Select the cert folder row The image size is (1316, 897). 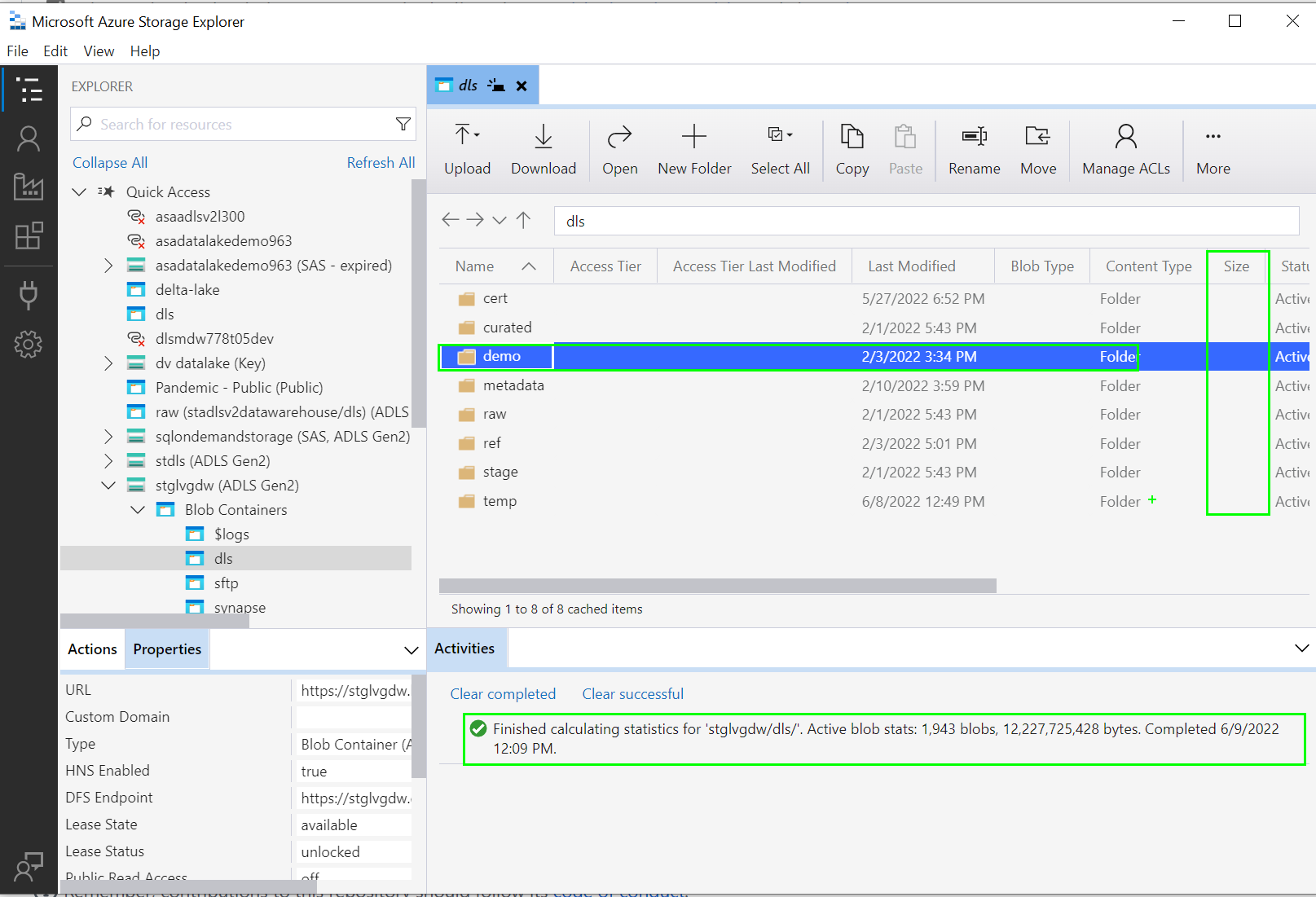point(874,299)
